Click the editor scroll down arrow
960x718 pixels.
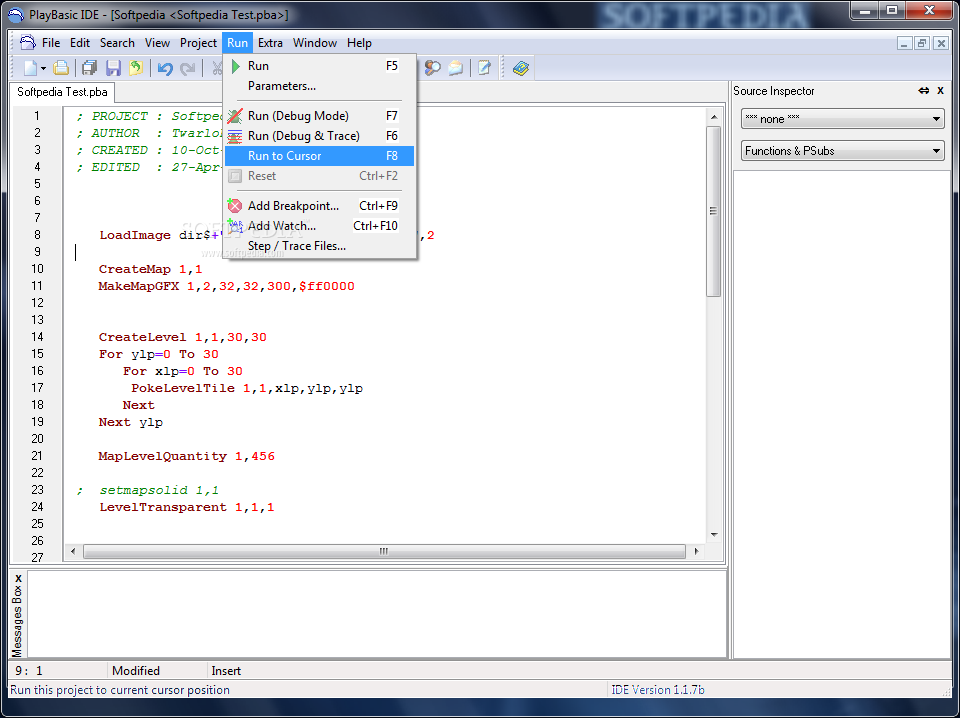pos(713,534)
